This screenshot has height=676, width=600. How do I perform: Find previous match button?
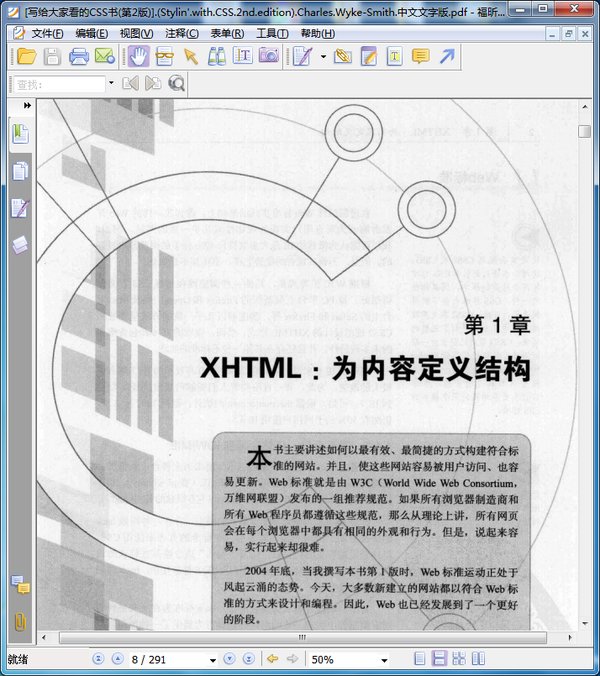[x=130, y=83]
